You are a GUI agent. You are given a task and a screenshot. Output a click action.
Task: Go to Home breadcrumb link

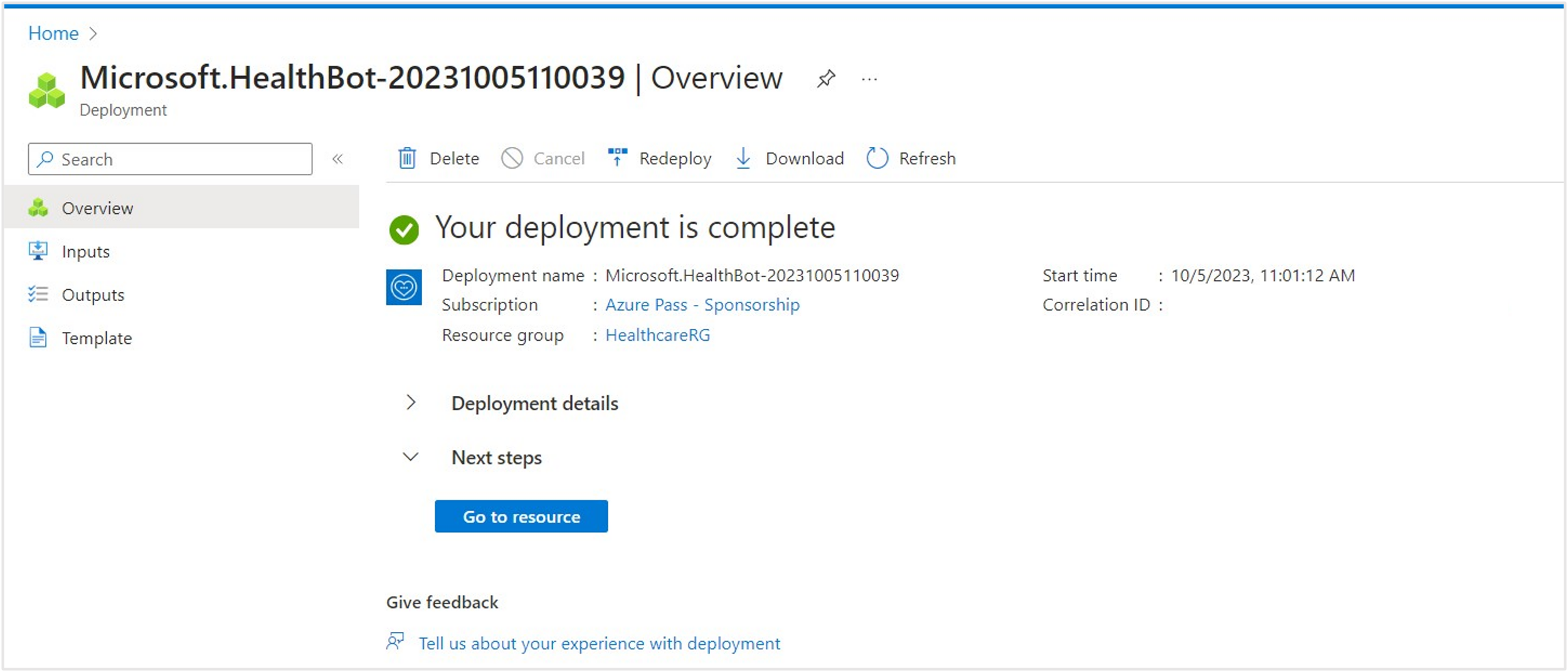[53, 33]
